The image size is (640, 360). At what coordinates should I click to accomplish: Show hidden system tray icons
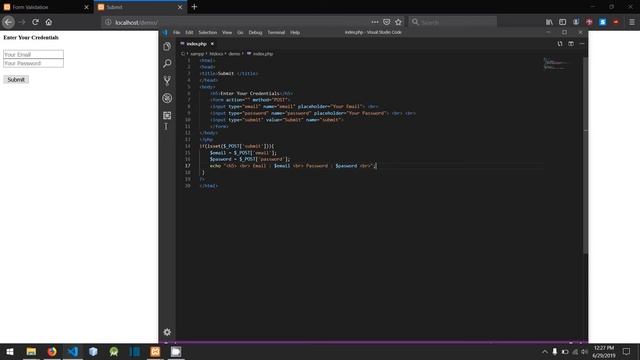coord(544,351)
